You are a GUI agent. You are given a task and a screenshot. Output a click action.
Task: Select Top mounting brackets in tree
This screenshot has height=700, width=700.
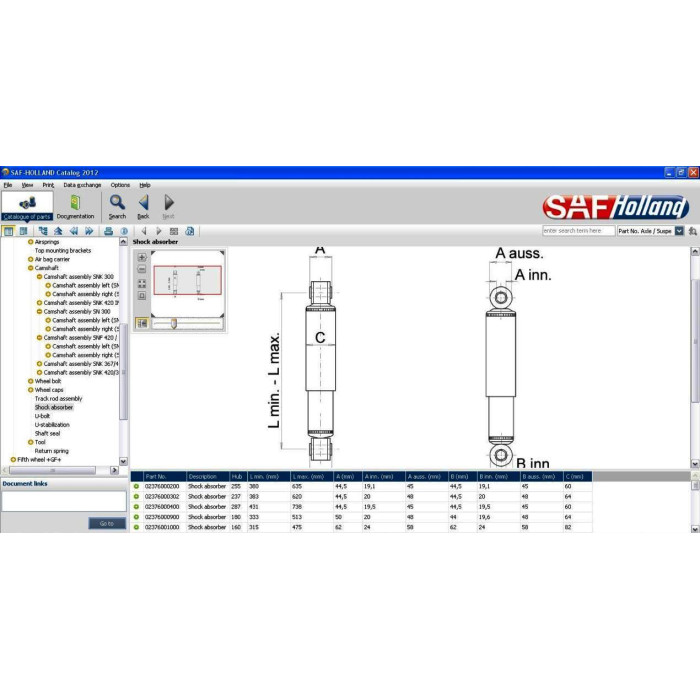pos(63,250)
